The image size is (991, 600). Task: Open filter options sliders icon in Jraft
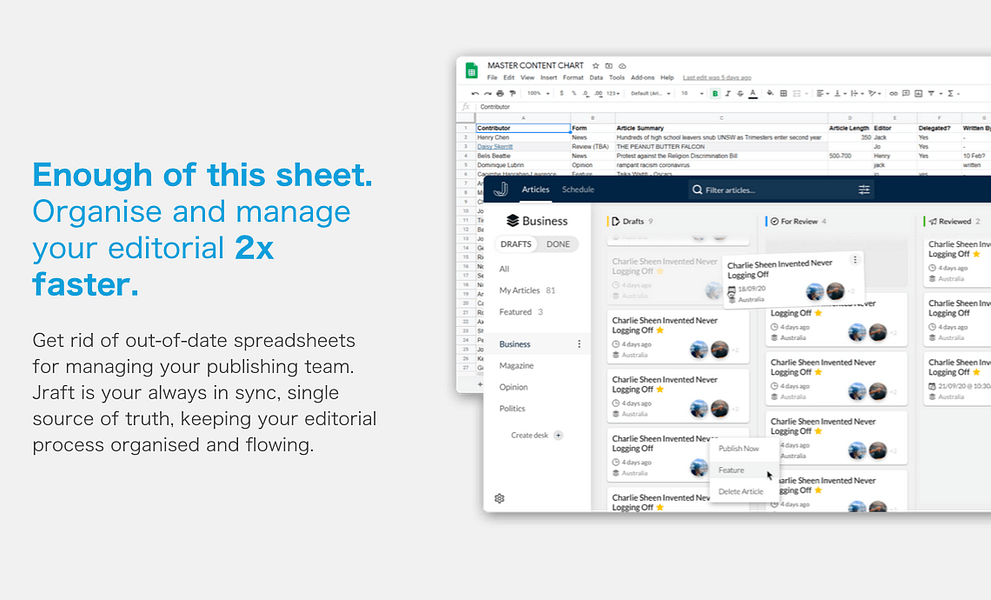[864, 190]
